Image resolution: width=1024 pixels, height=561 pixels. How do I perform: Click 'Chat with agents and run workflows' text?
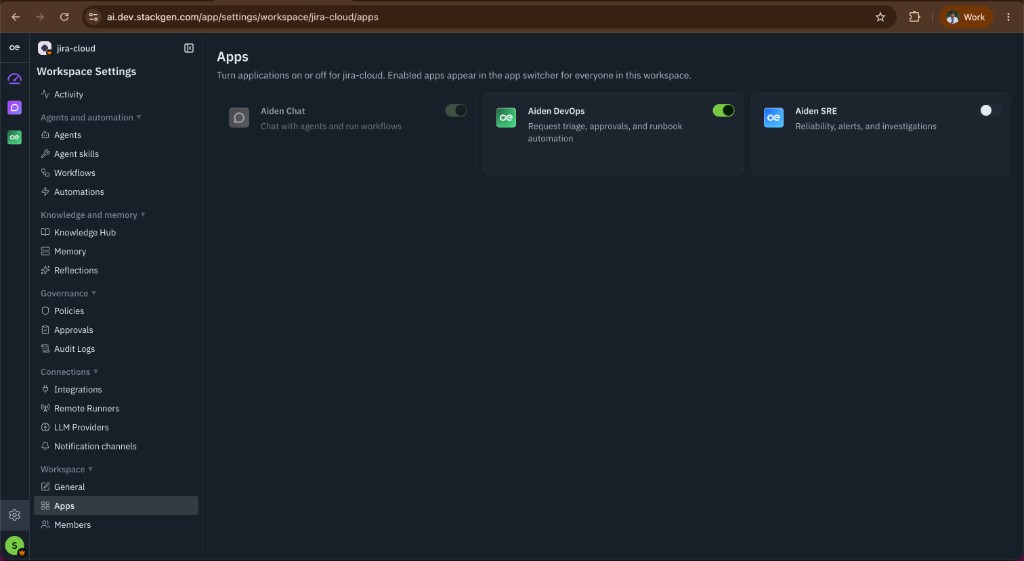pyautogui.click(x=331, y=126)
